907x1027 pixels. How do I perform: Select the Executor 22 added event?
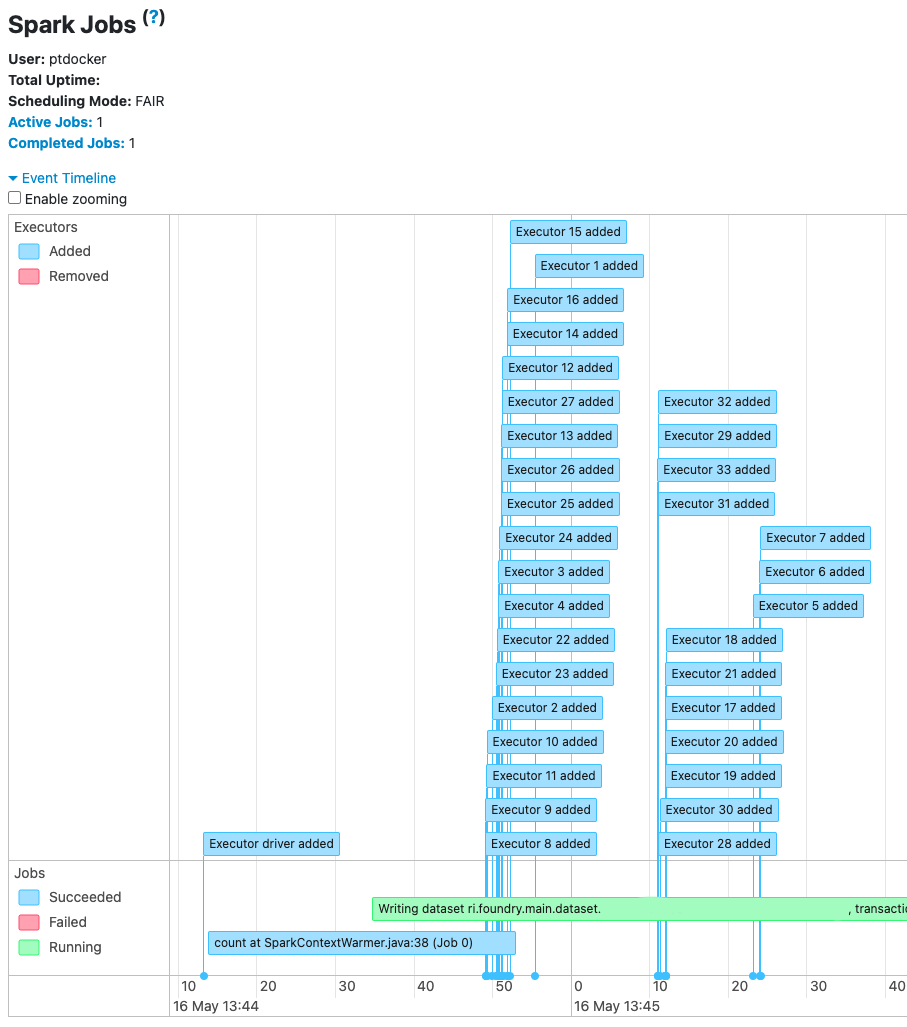pyautogui.click(x=556, y=641)
